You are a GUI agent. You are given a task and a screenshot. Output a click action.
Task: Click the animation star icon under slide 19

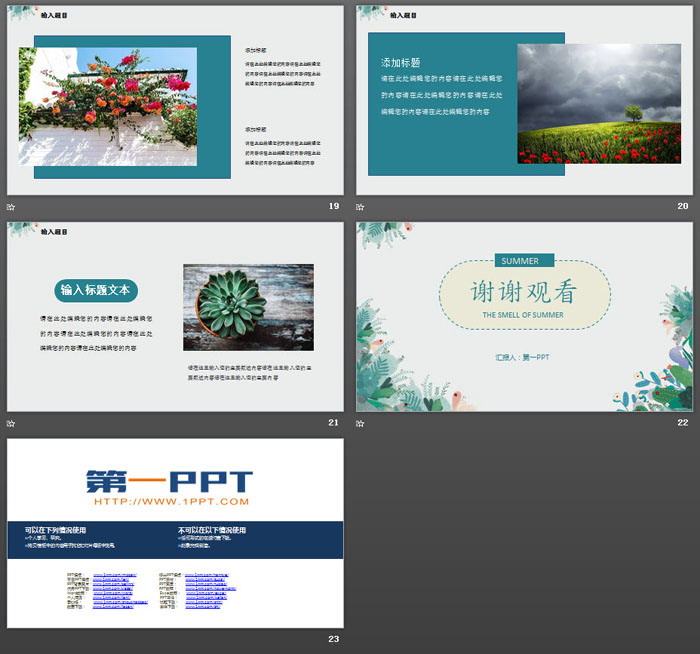[11, 207]
